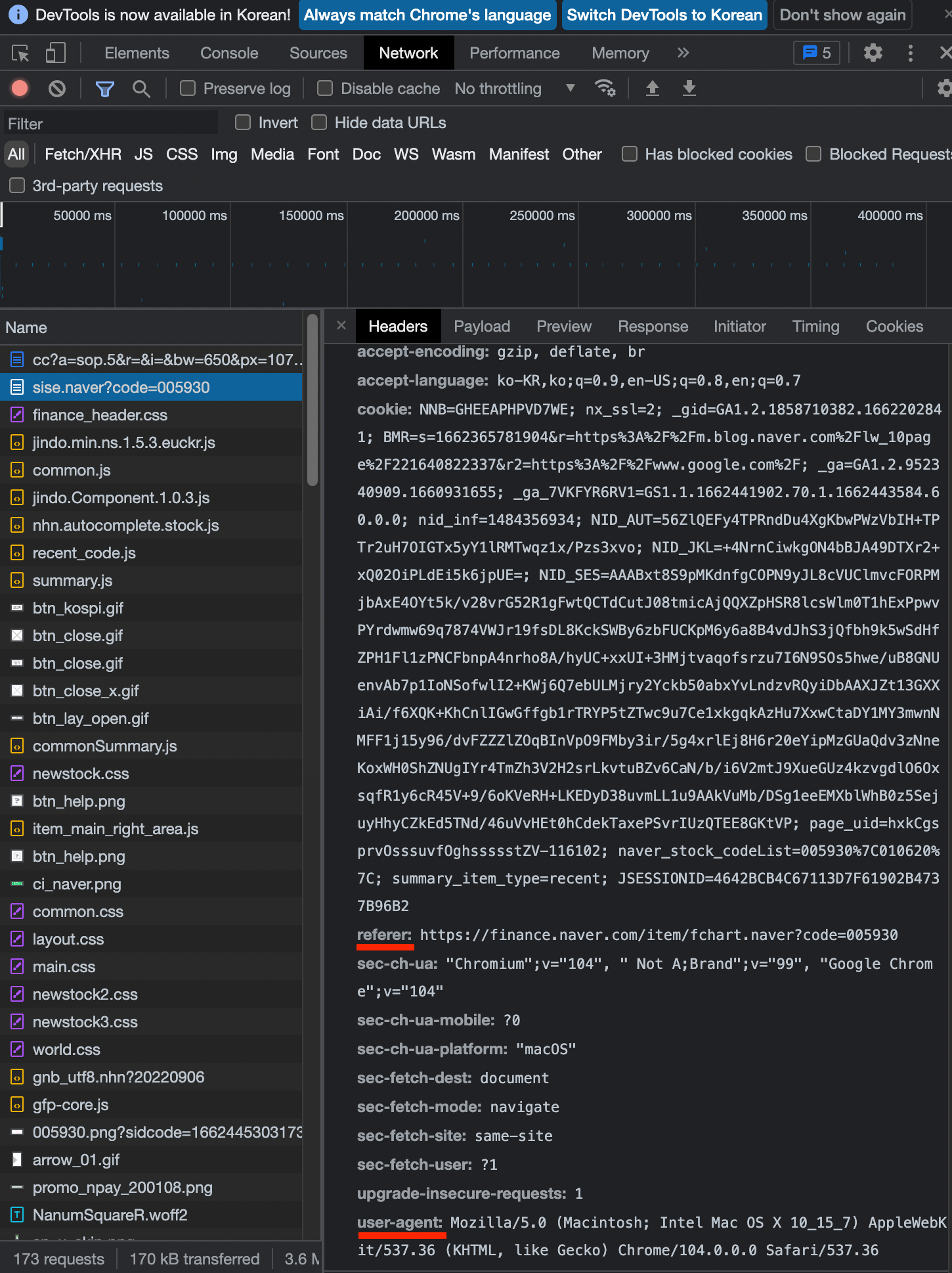The width and height of the screenshot is (952, 1273).
Task: Import HAR file upload icon
Action: [x=653, y=88]
